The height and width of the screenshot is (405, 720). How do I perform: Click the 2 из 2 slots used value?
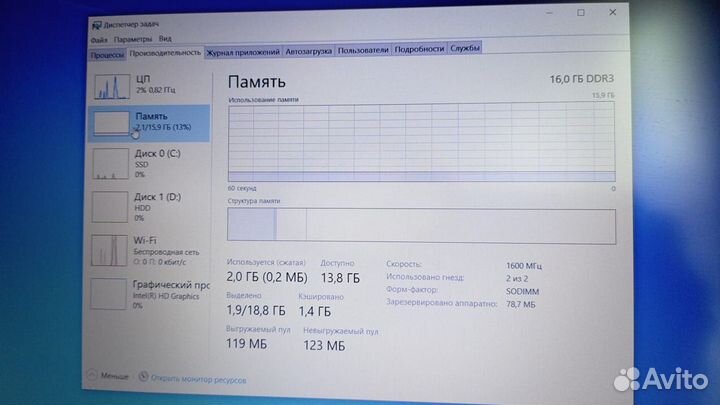[x=517, y=279]
